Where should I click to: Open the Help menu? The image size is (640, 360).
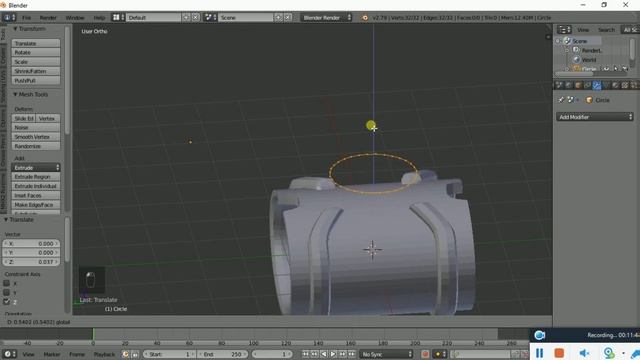pos(99,18)
